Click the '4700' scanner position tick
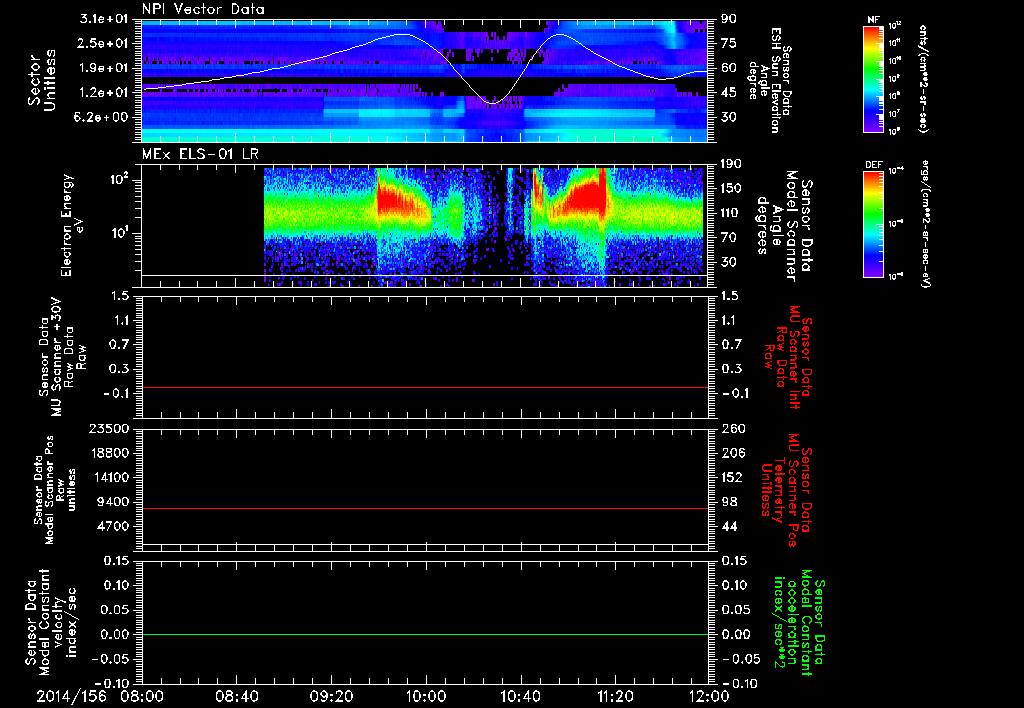1024x708 pixels. tap(112, 526)
